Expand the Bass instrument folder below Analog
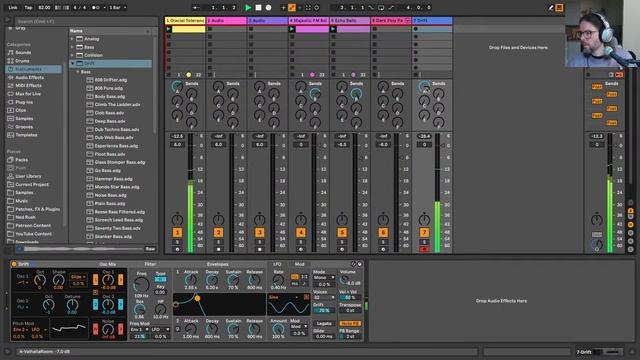 (x=72, y=47)
